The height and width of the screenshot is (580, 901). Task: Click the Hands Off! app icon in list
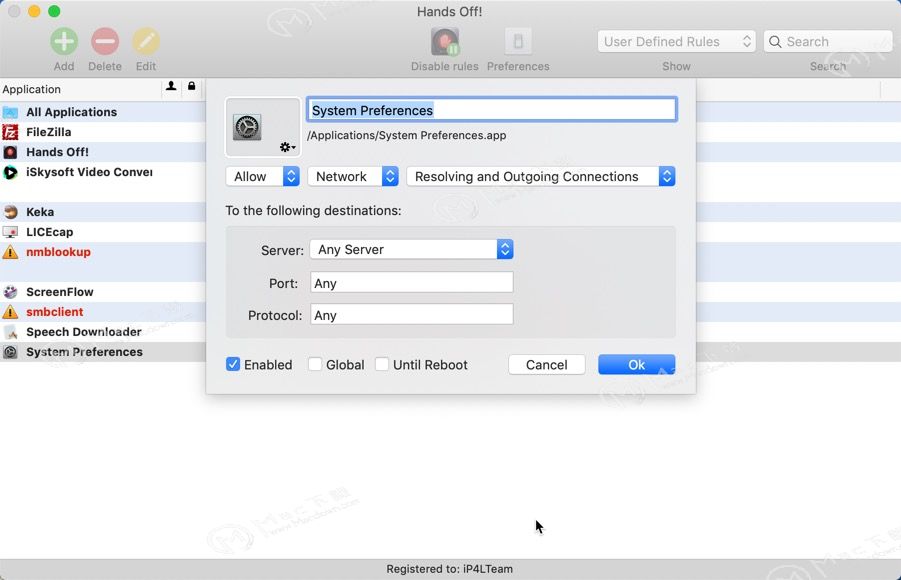(10, 152)
